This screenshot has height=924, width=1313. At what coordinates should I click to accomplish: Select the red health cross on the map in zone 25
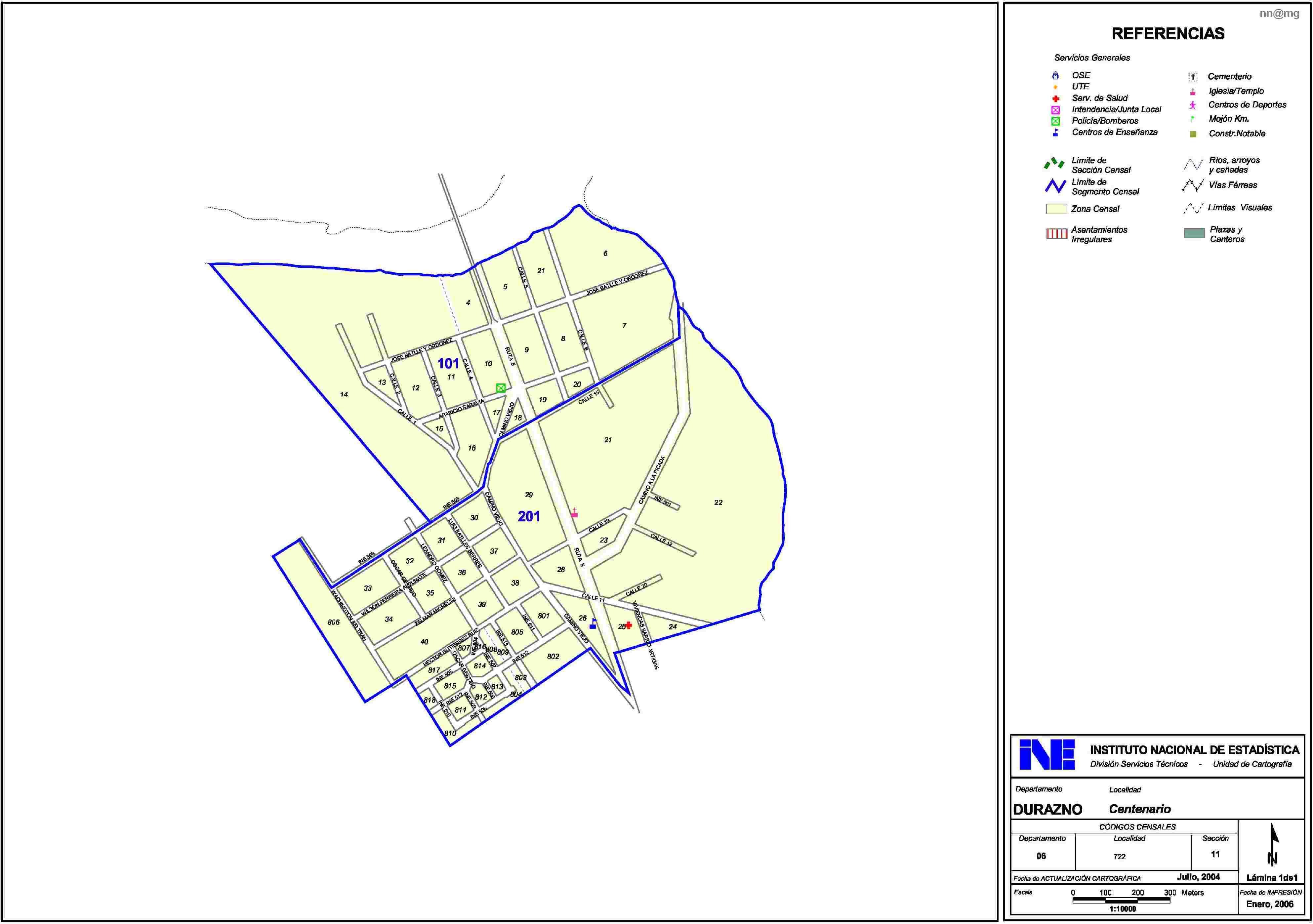click(x=629, y=625)
